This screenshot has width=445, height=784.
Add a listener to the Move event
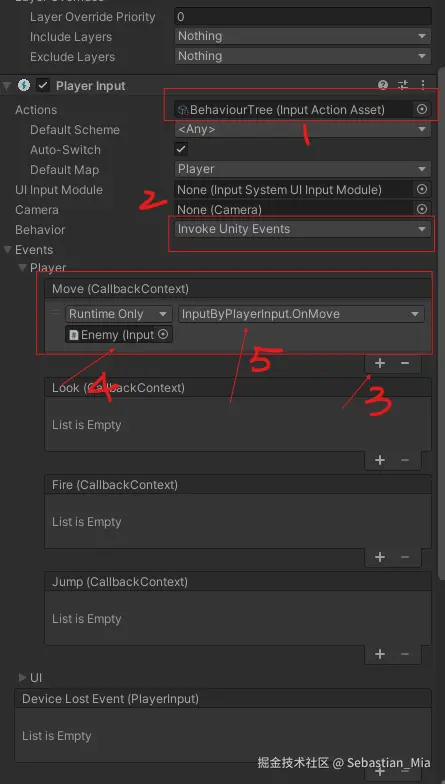(380, 363)
